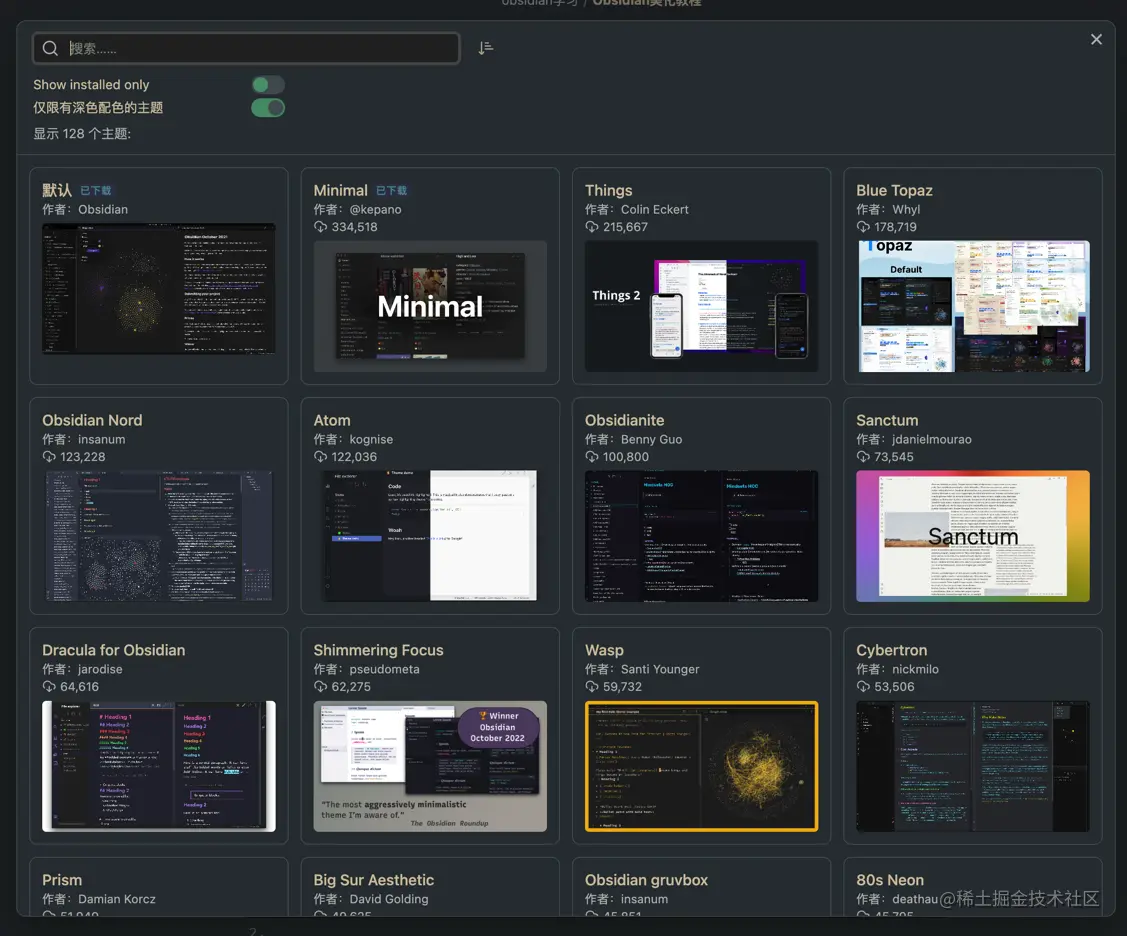Toggle 仅限有深色配色的主题 switch
1127x936 pixels.
(268, 108)
